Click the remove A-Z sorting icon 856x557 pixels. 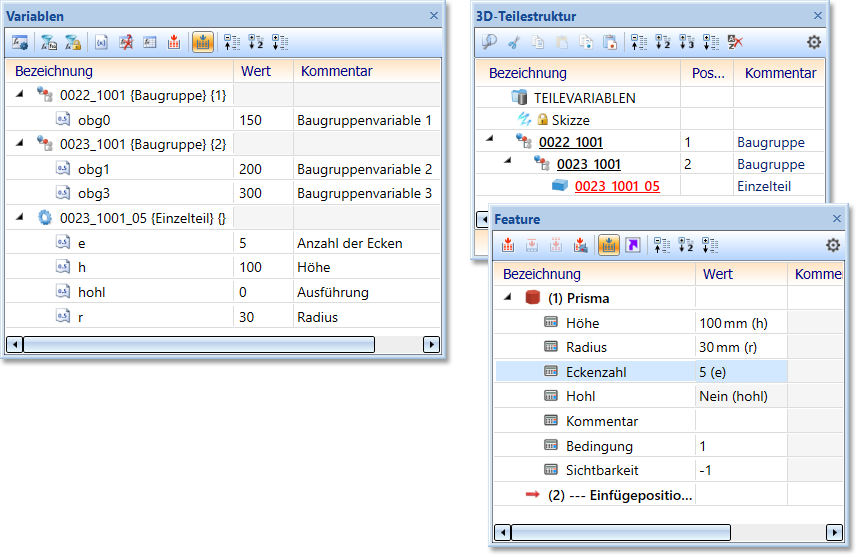click(x=735, y=42)
